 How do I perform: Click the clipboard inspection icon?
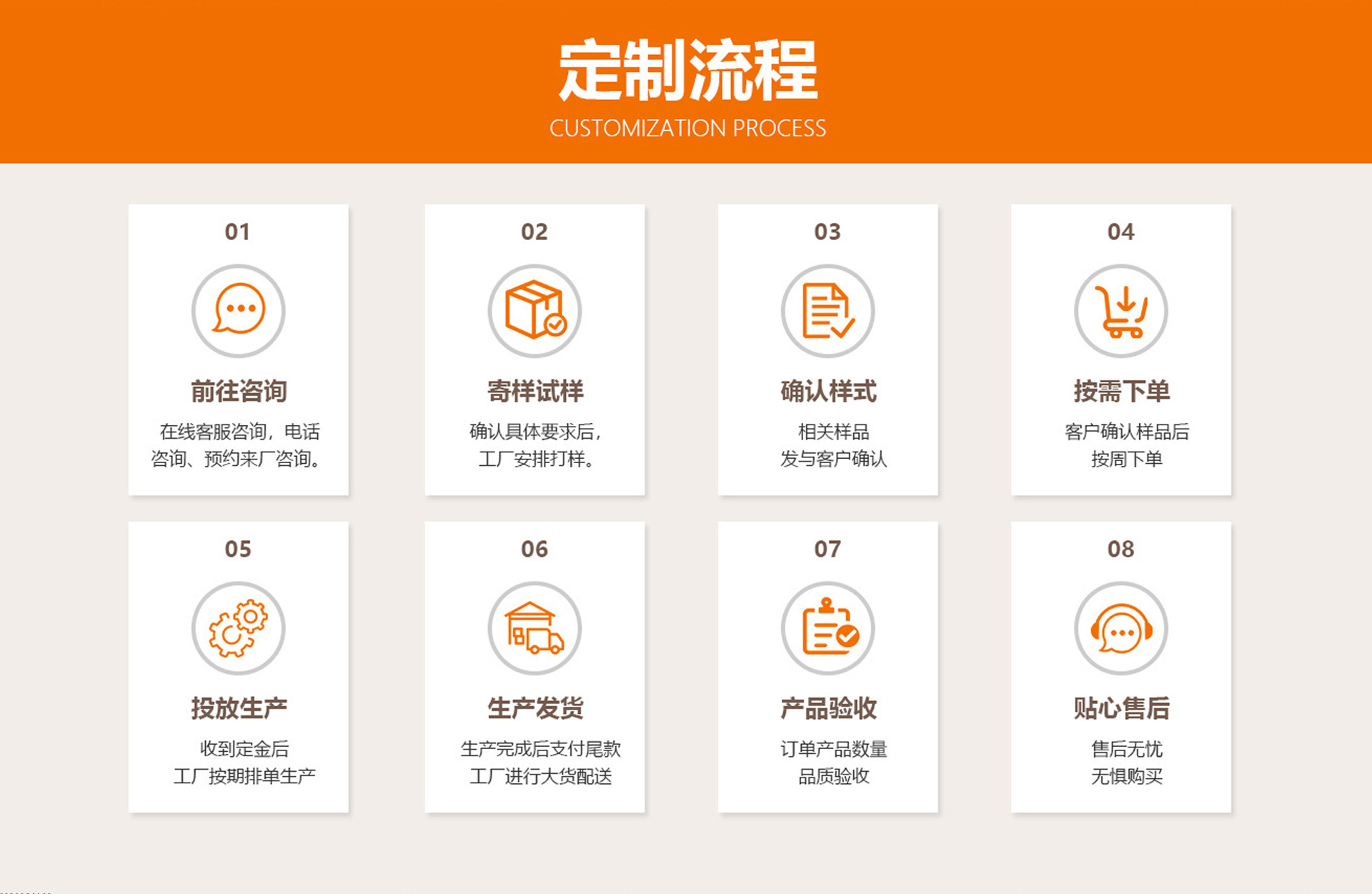pos(827,628)
